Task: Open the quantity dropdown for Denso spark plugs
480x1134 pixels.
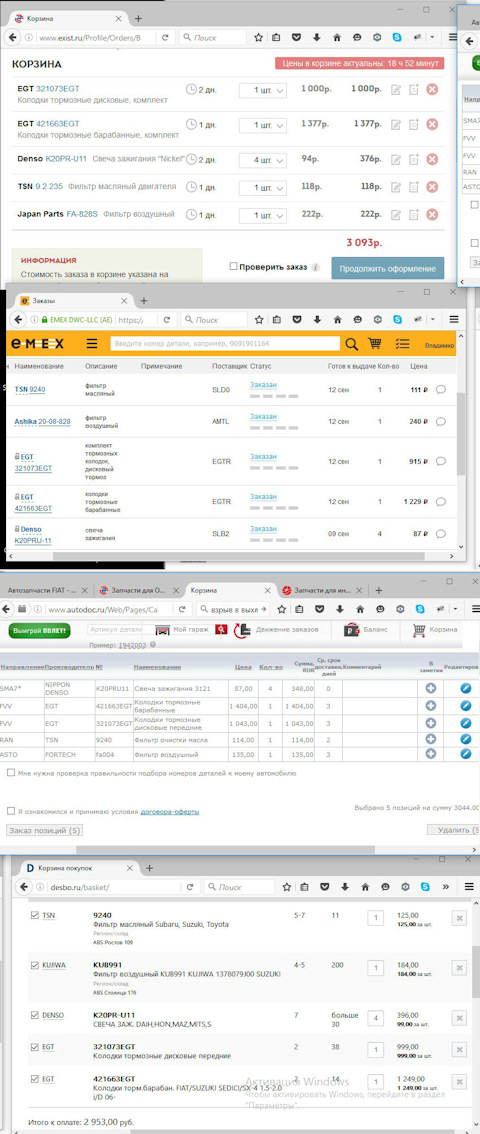Action: pyautogui.click(x=262, y=159)
